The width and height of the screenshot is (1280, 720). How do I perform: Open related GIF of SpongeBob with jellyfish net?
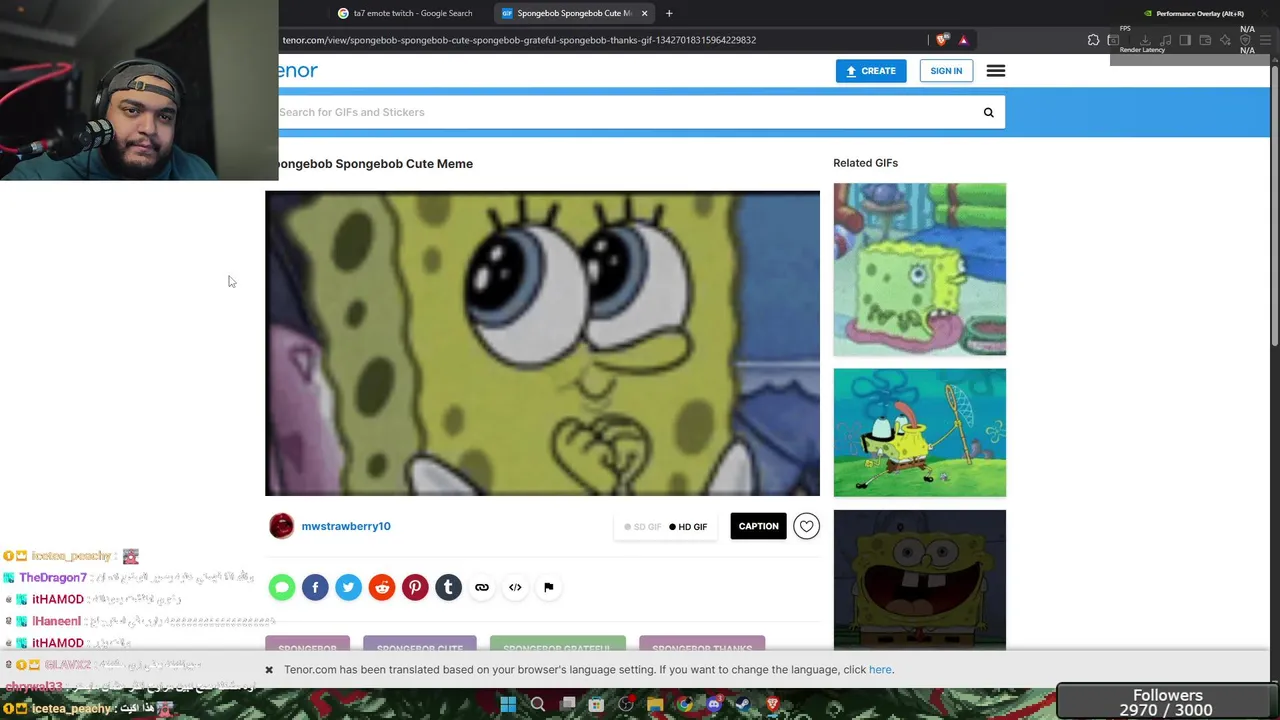point(920,432)
